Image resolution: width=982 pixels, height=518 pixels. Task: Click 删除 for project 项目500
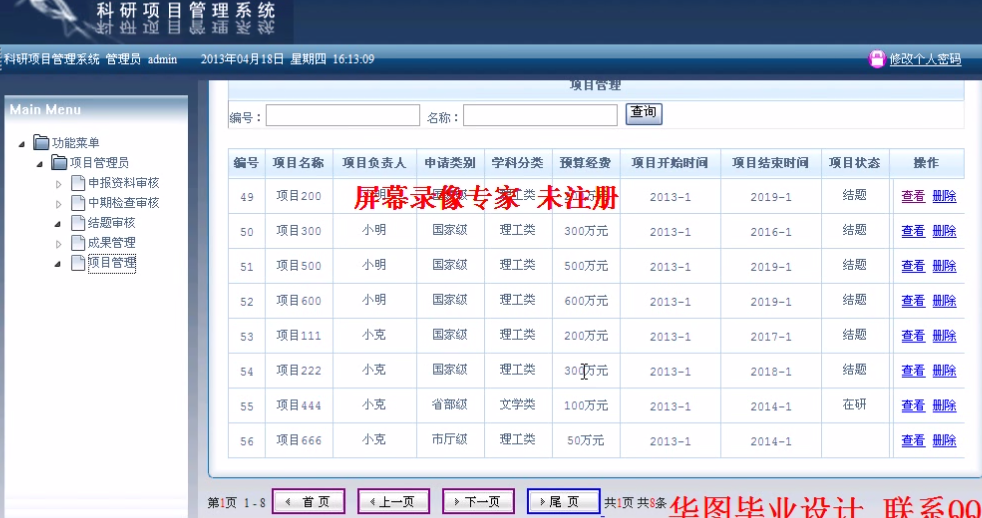(x=944, y=266)
